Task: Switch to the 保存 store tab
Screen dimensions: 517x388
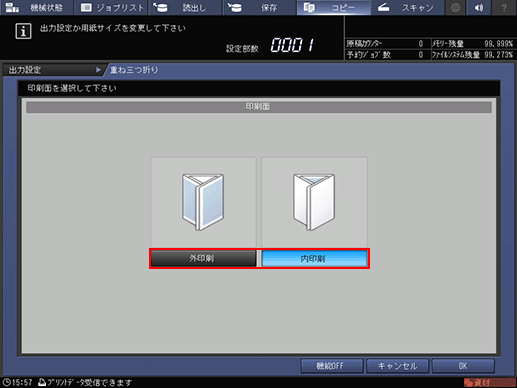Action: pos(259,7)
